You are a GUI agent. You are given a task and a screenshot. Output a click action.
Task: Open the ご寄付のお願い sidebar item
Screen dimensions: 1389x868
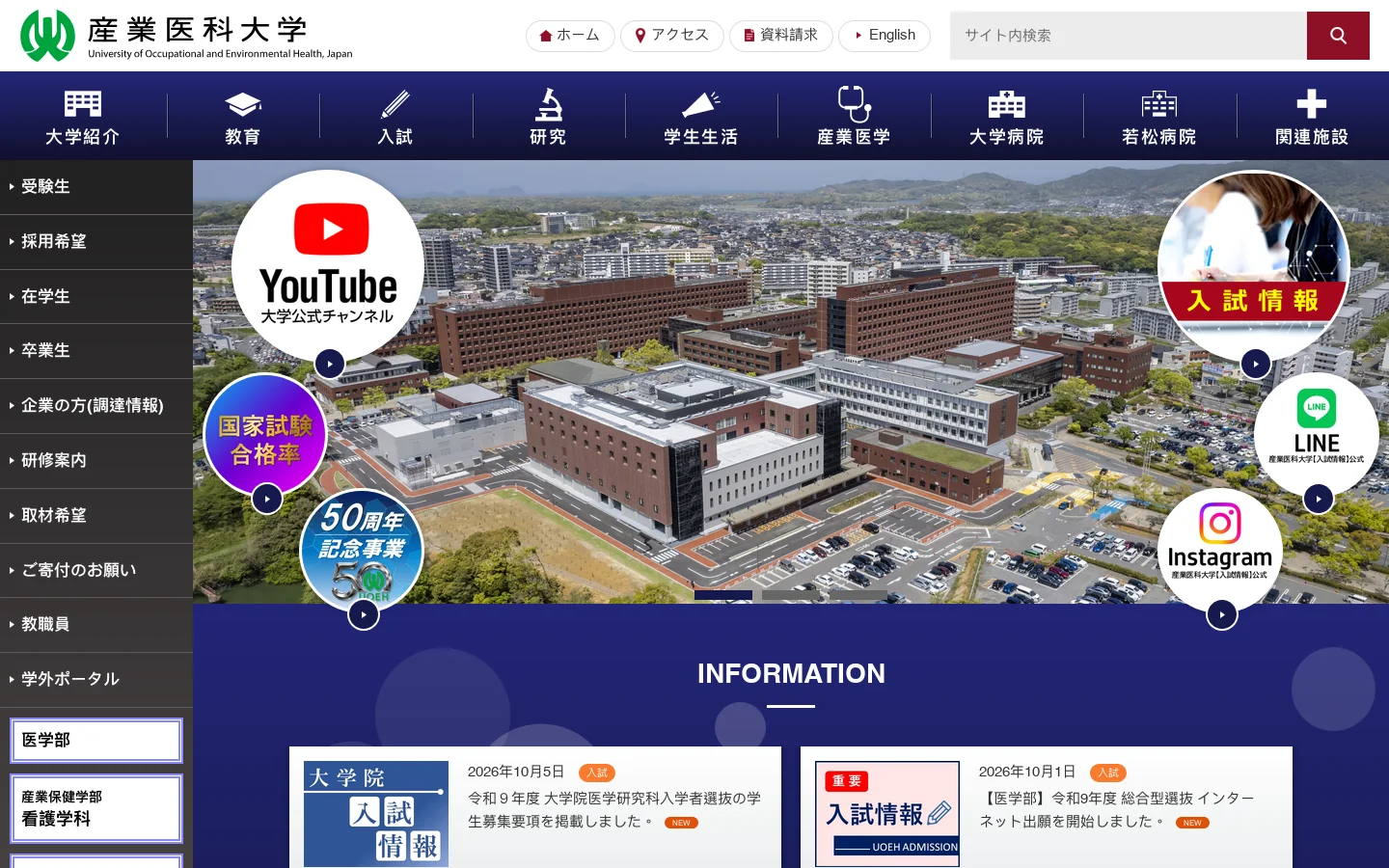(x=96, y=570)
